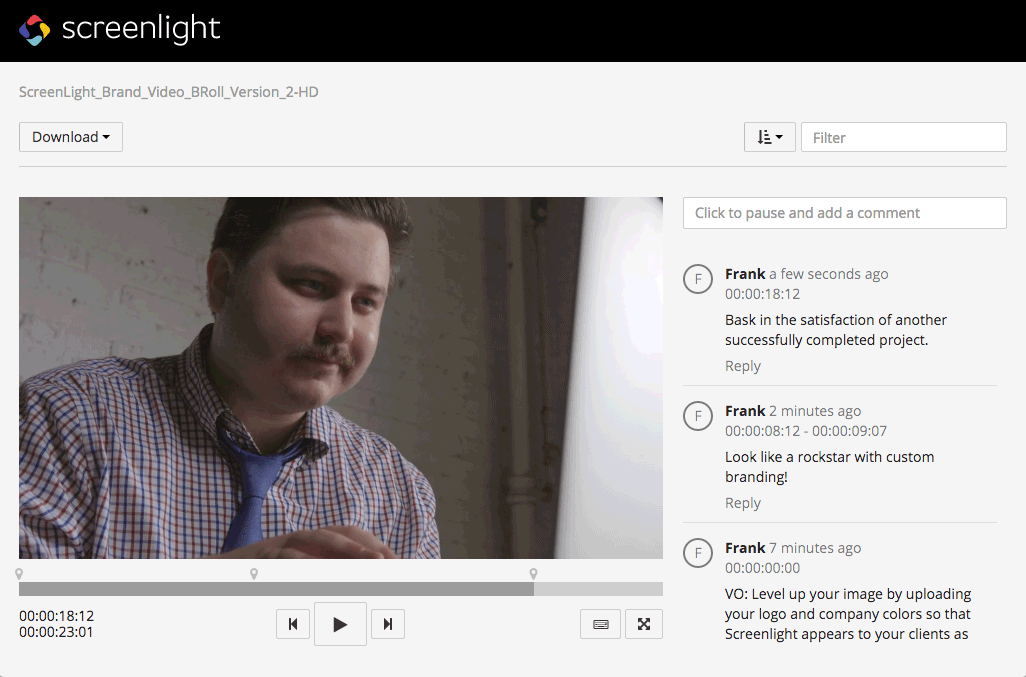The image size is (1026, 677).
Task: Play the video
Action: click(x=340, y=624)
